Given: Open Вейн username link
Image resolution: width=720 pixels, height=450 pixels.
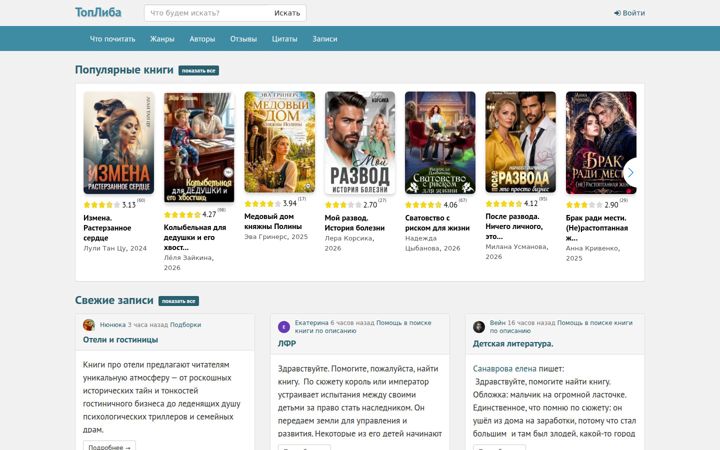Looking at the screenshot, I should pos(497,323).
